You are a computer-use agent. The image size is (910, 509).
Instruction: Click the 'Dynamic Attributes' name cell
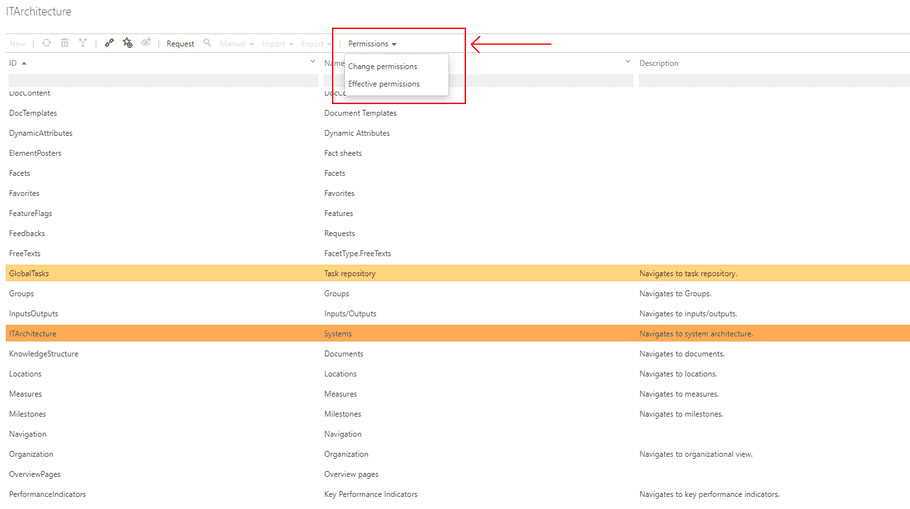click(357, 133)
